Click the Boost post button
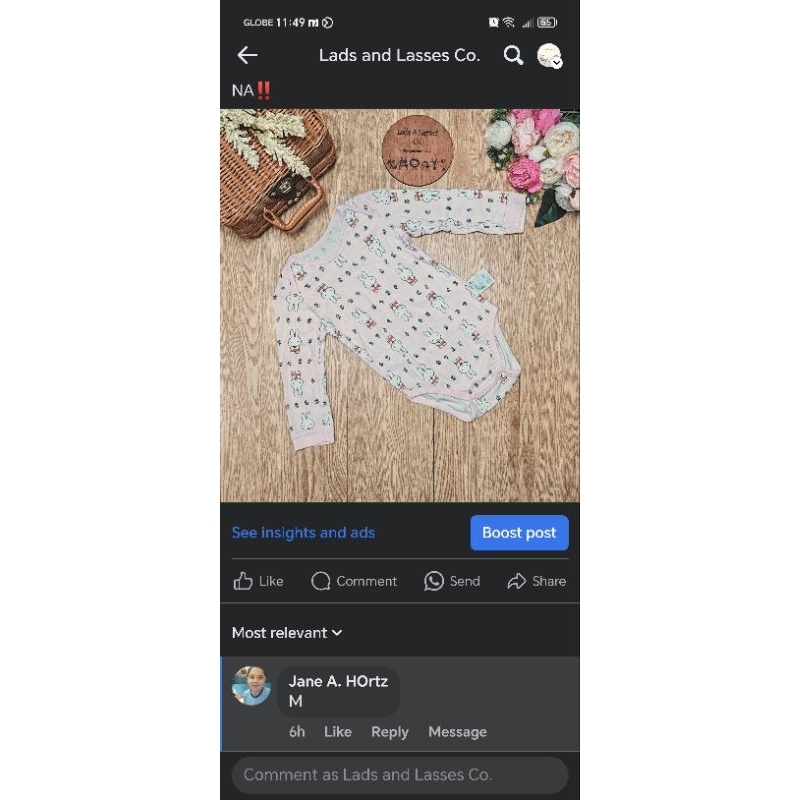The width and height of the screenshot is (800, 800). point(519,533)
